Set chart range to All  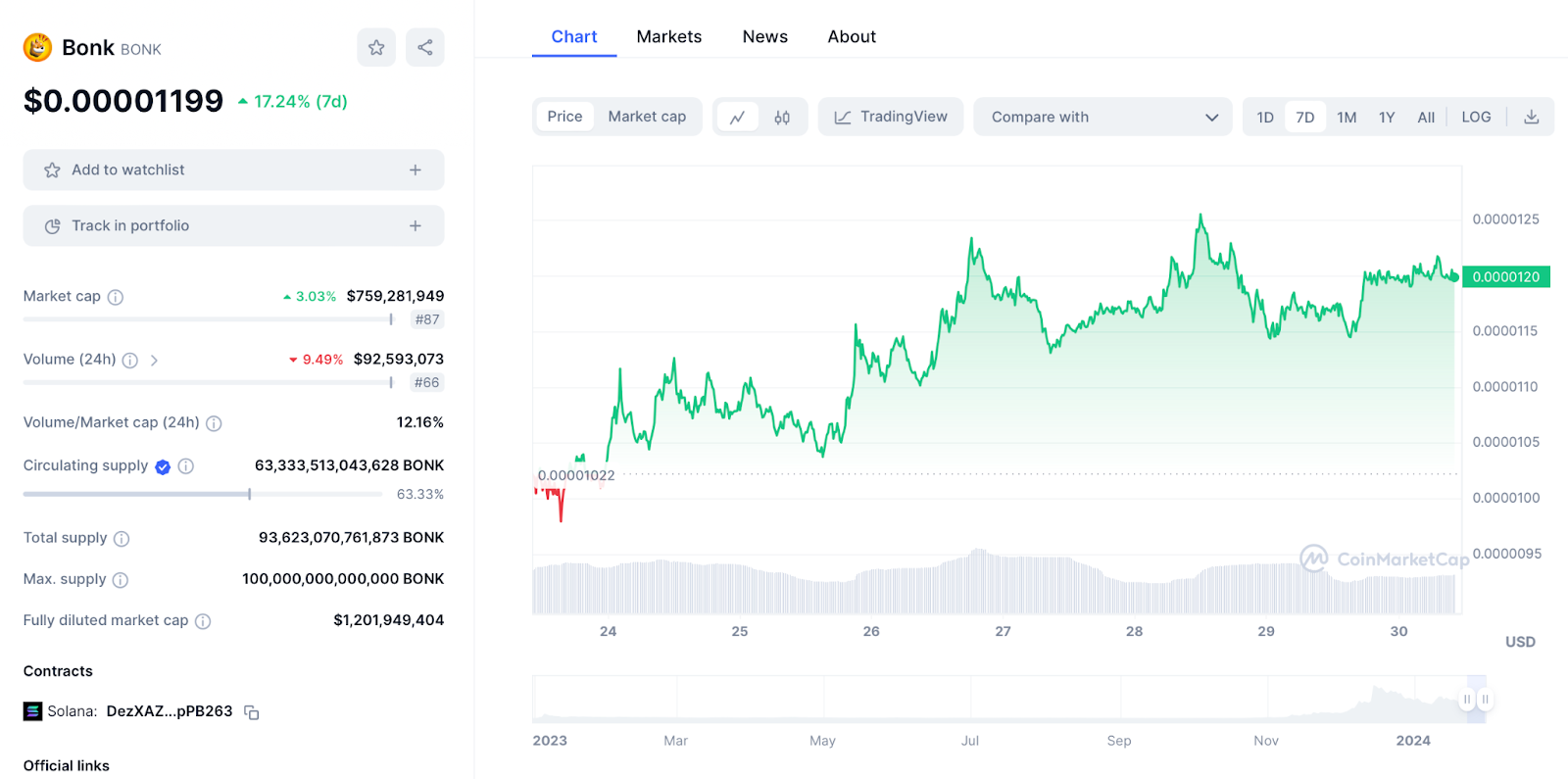[1426, 117]
